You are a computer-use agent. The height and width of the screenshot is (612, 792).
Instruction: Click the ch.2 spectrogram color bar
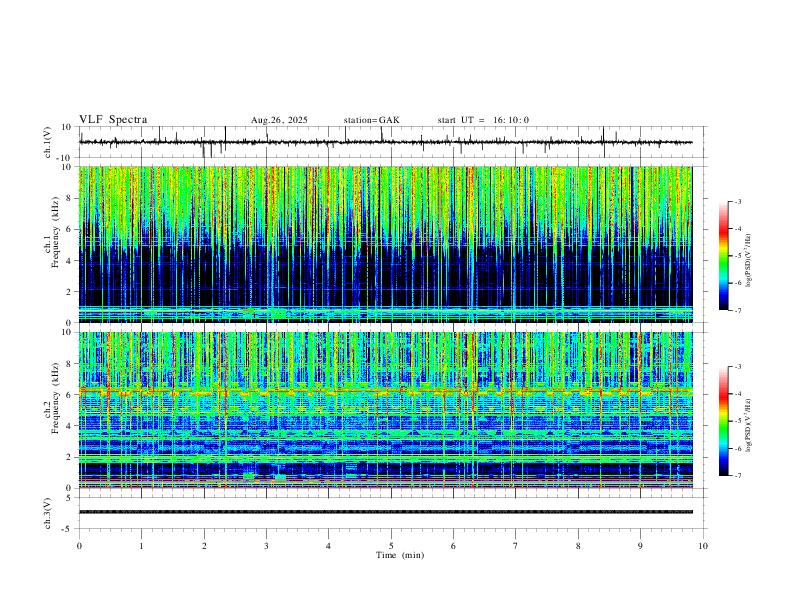click(x=723, y=421)
